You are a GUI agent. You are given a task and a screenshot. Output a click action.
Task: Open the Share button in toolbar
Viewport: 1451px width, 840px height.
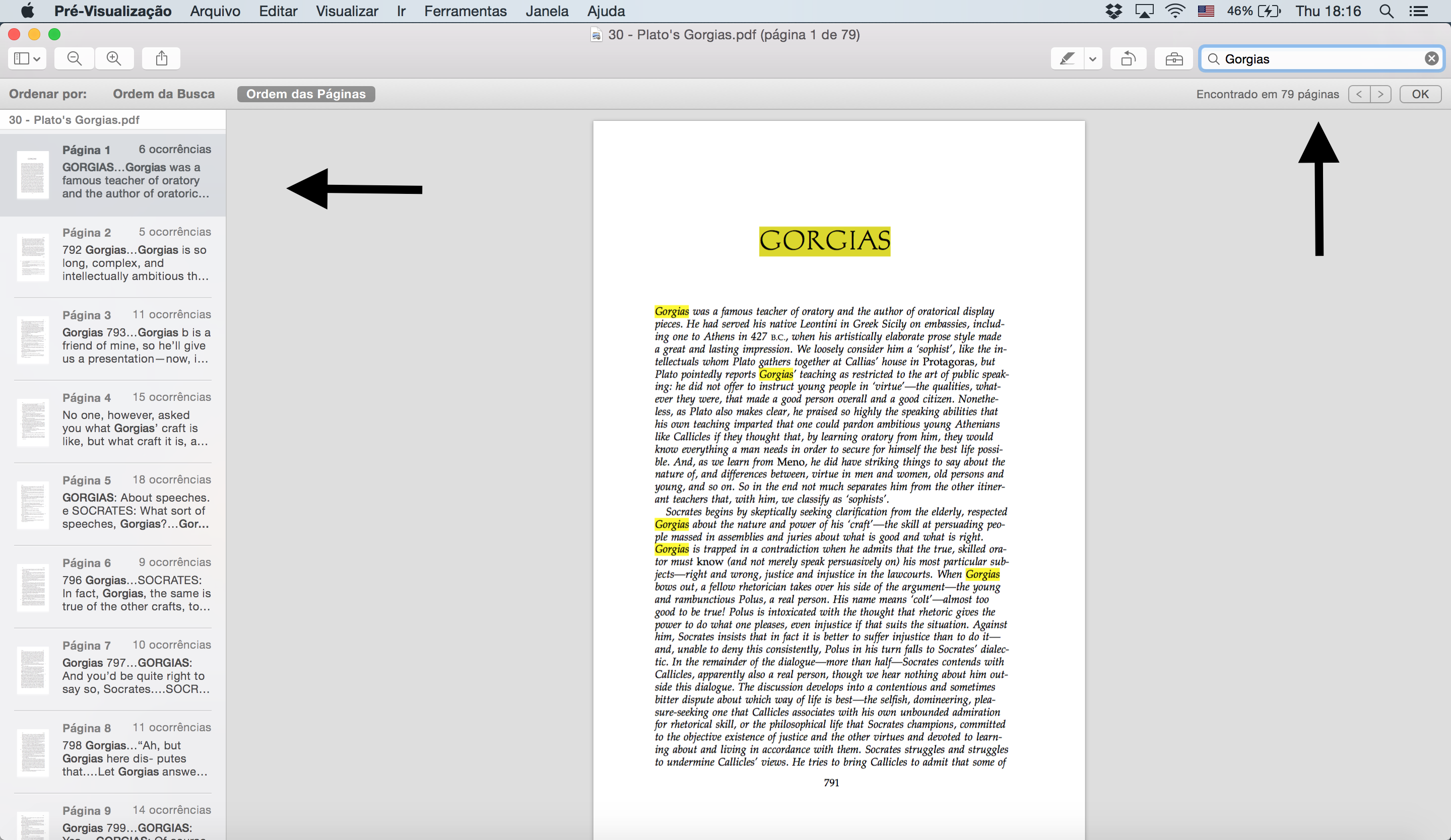click(161, 59)
